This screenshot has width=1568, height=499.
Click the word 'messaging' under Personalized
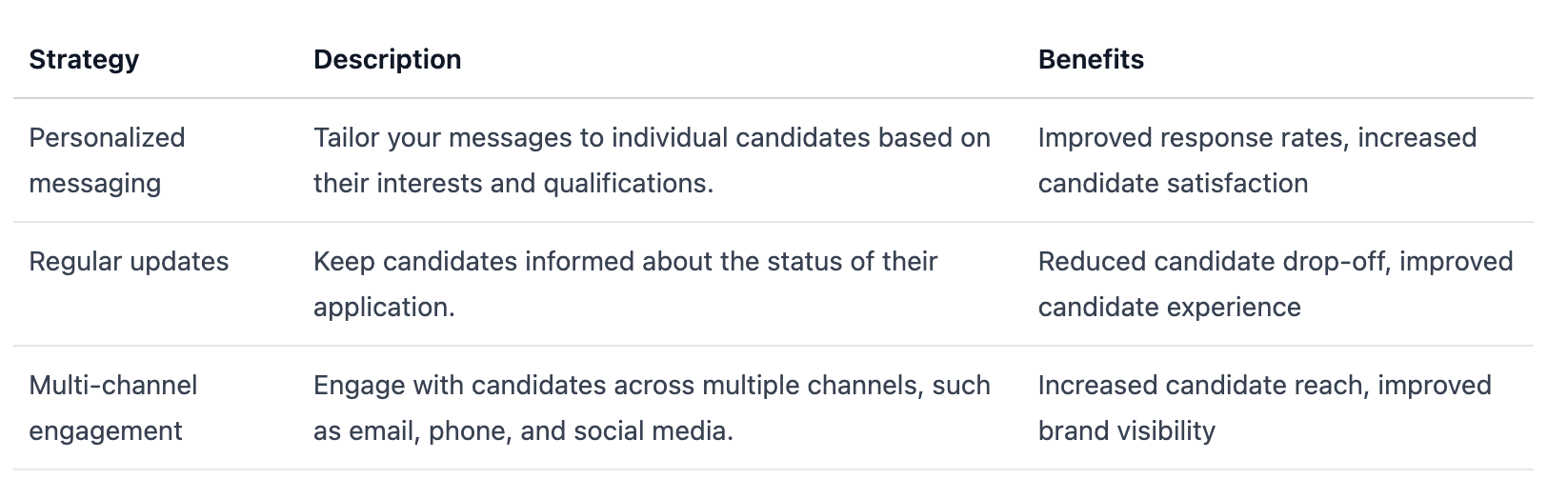[x=94, y=184]
